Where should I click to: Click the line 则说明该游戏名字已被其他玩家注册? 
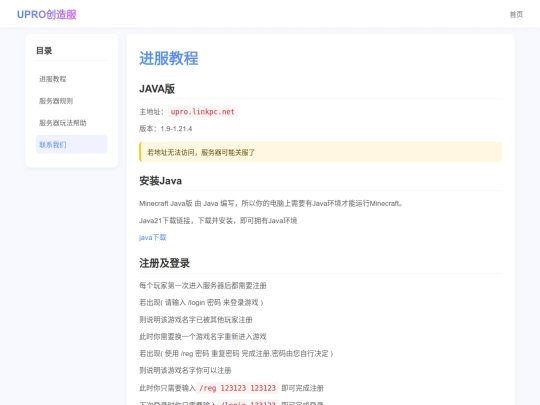(196, 320)
